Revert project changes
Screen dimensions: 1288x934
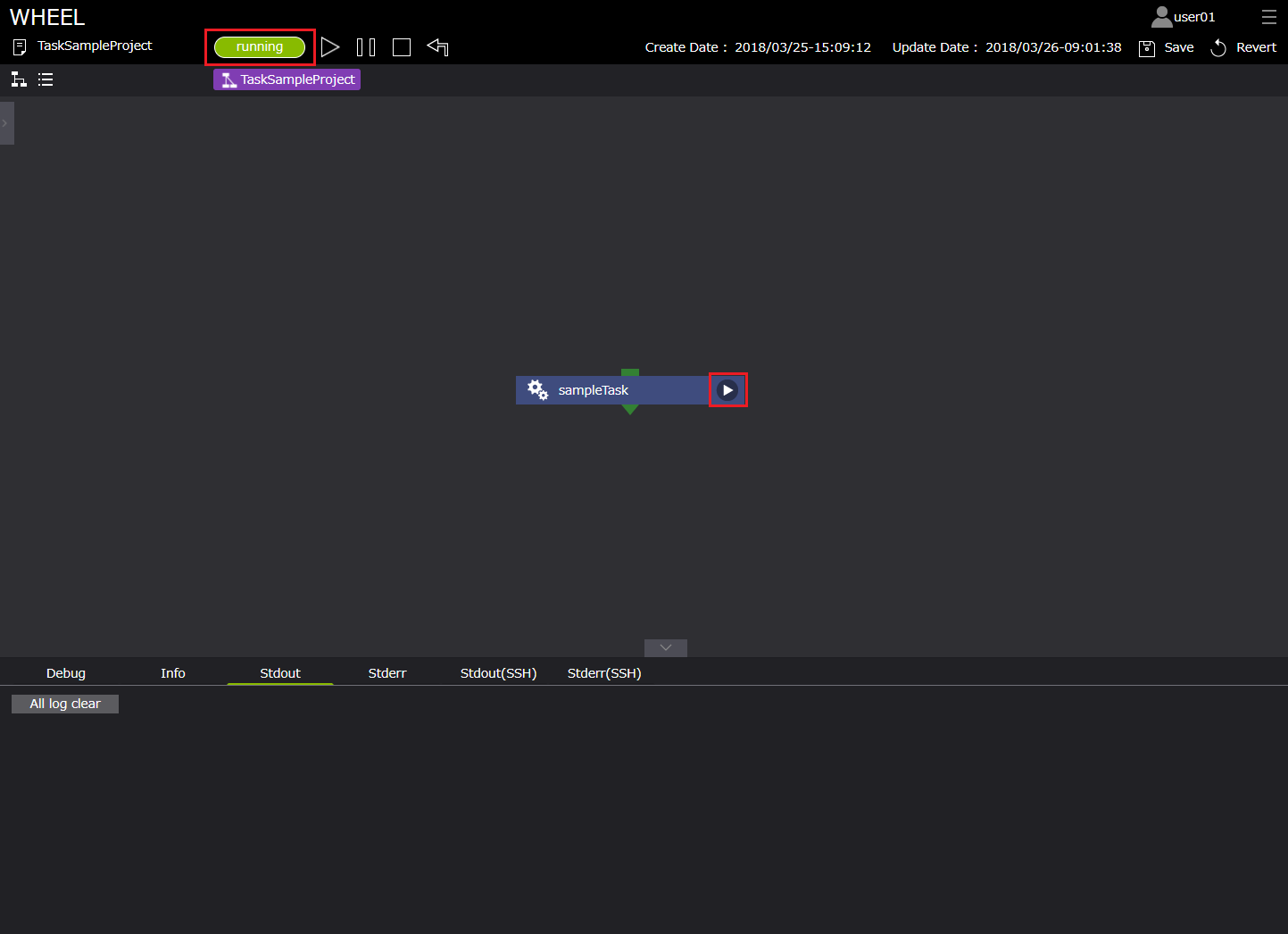pos(1218,48)
